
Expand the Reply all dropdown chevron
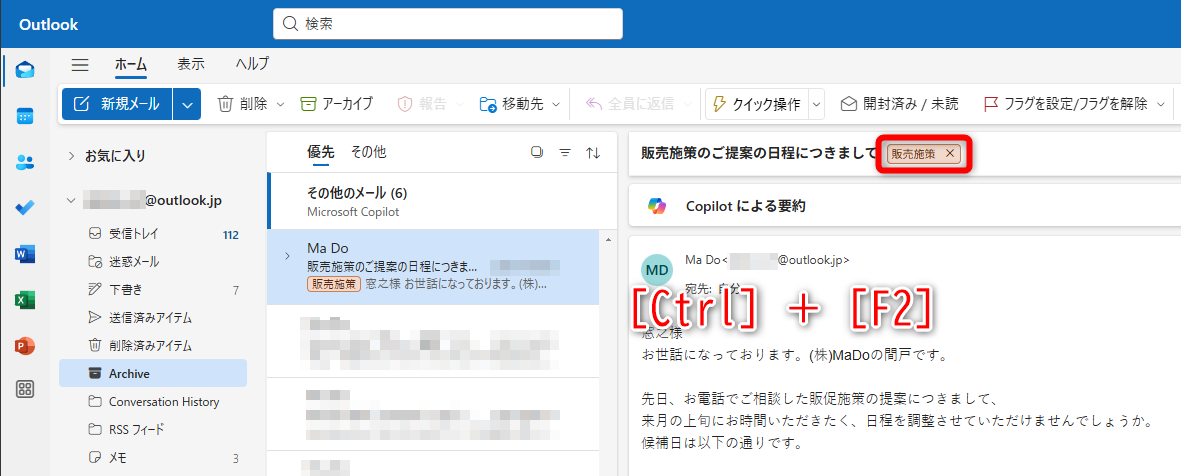point(688,105)
